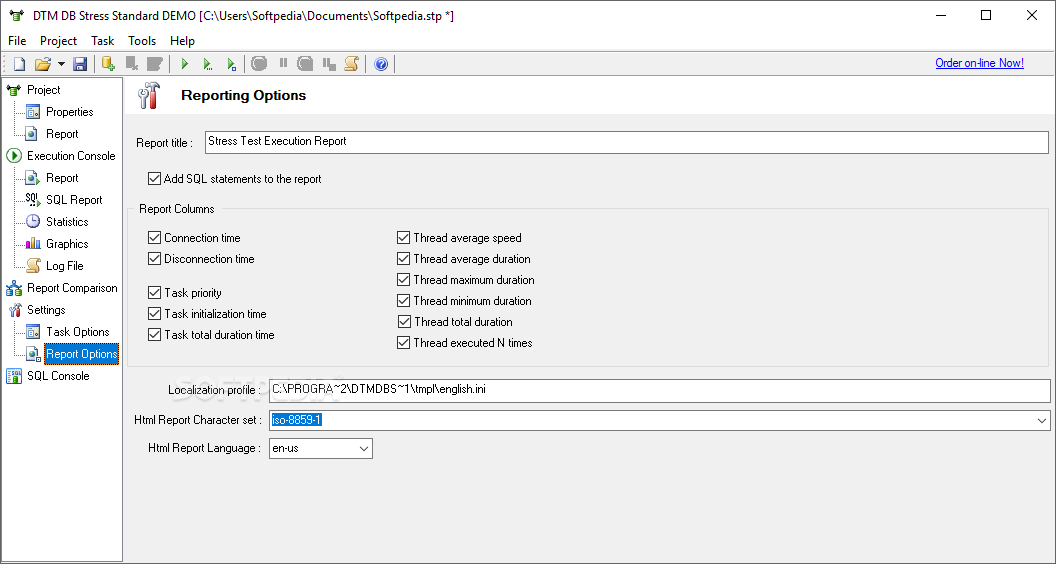Open the File menu
The width and height of the screenshot is (1056, 564).
pyautogui.click(x=18, y=41)
